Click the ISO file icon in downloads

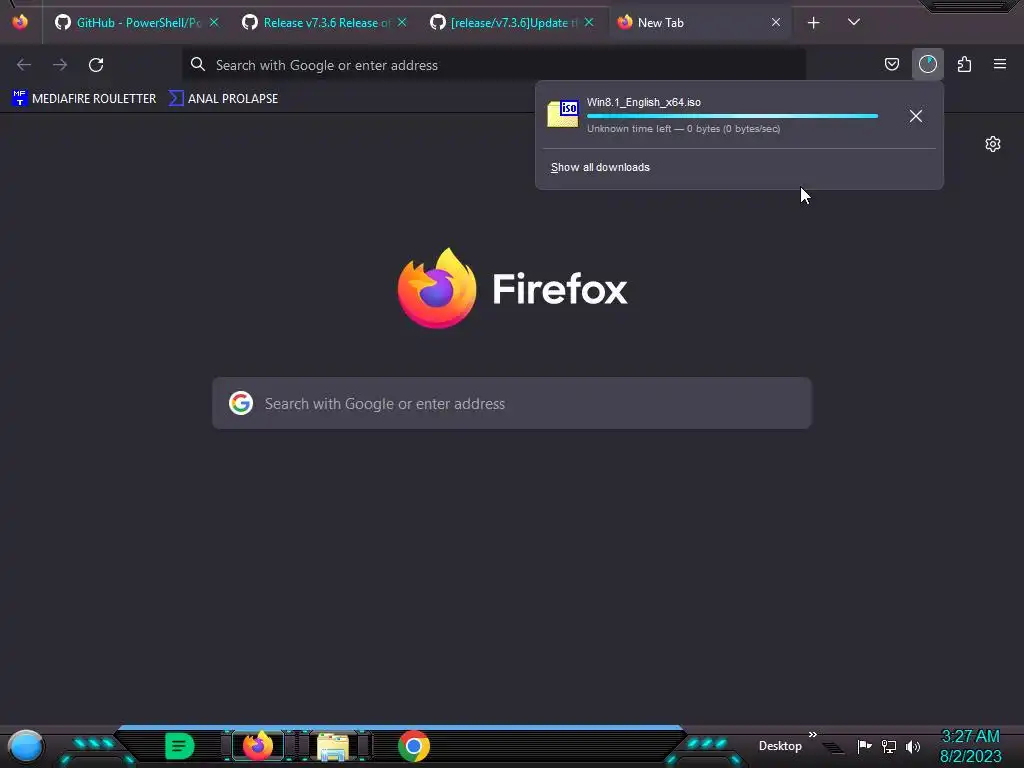563,114
